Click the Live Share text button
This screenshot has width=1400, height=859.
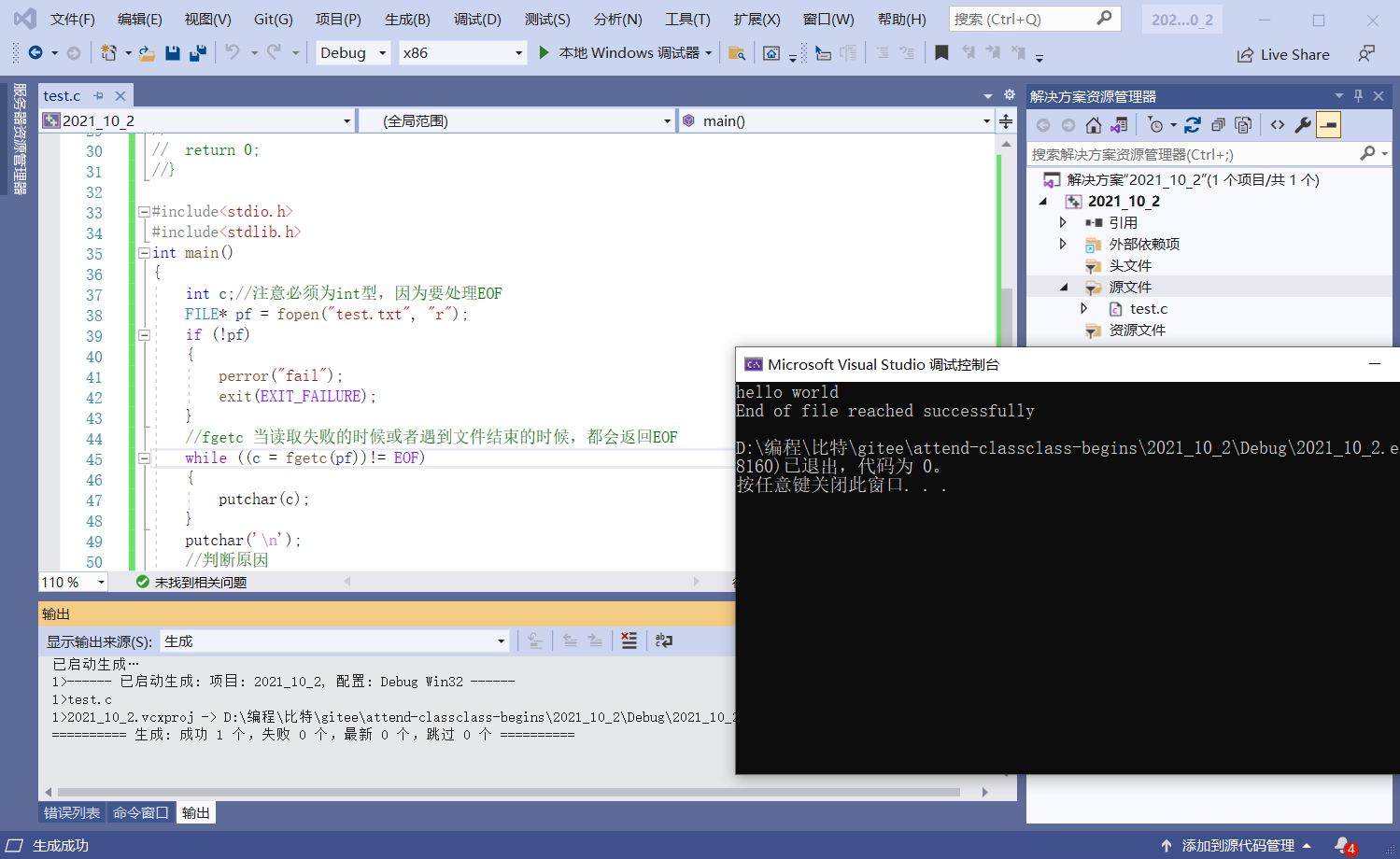pos(1294,55)
